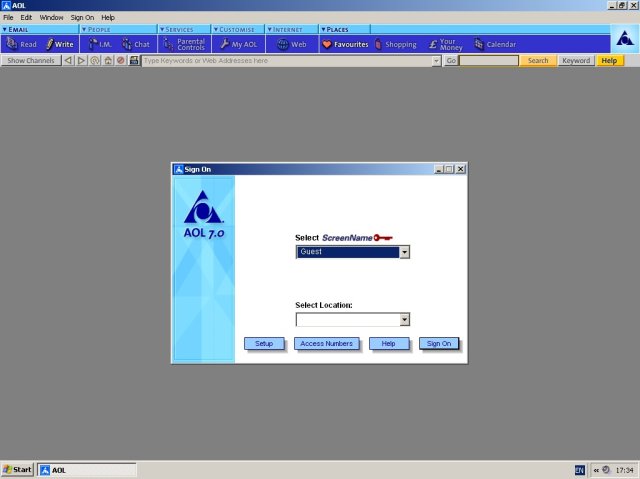Launch the Web globe icon
Screen dimensions: 640x479
coord(291,44)
